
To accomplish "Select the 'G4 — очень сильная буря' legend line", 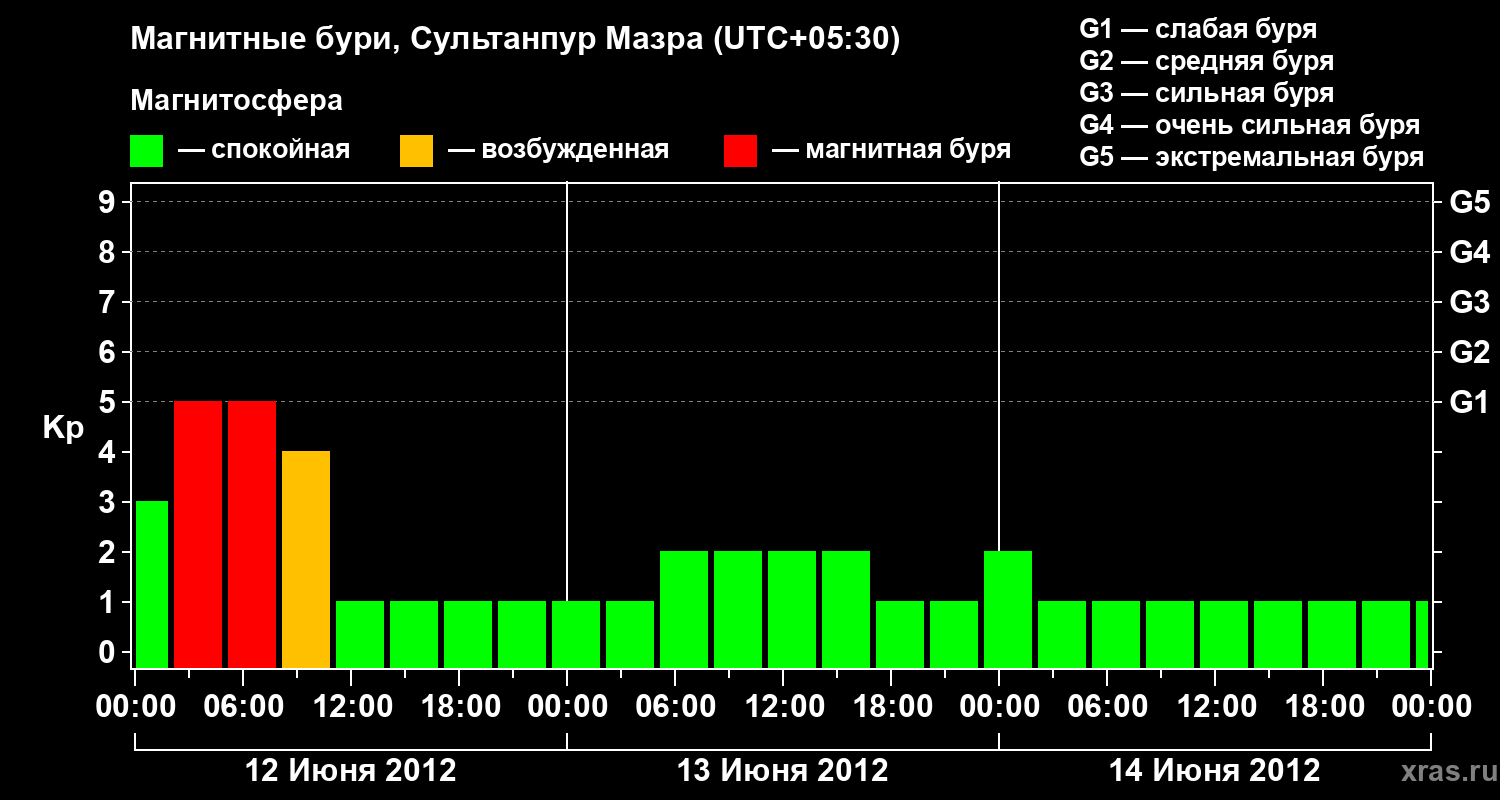I will 1249,125.
